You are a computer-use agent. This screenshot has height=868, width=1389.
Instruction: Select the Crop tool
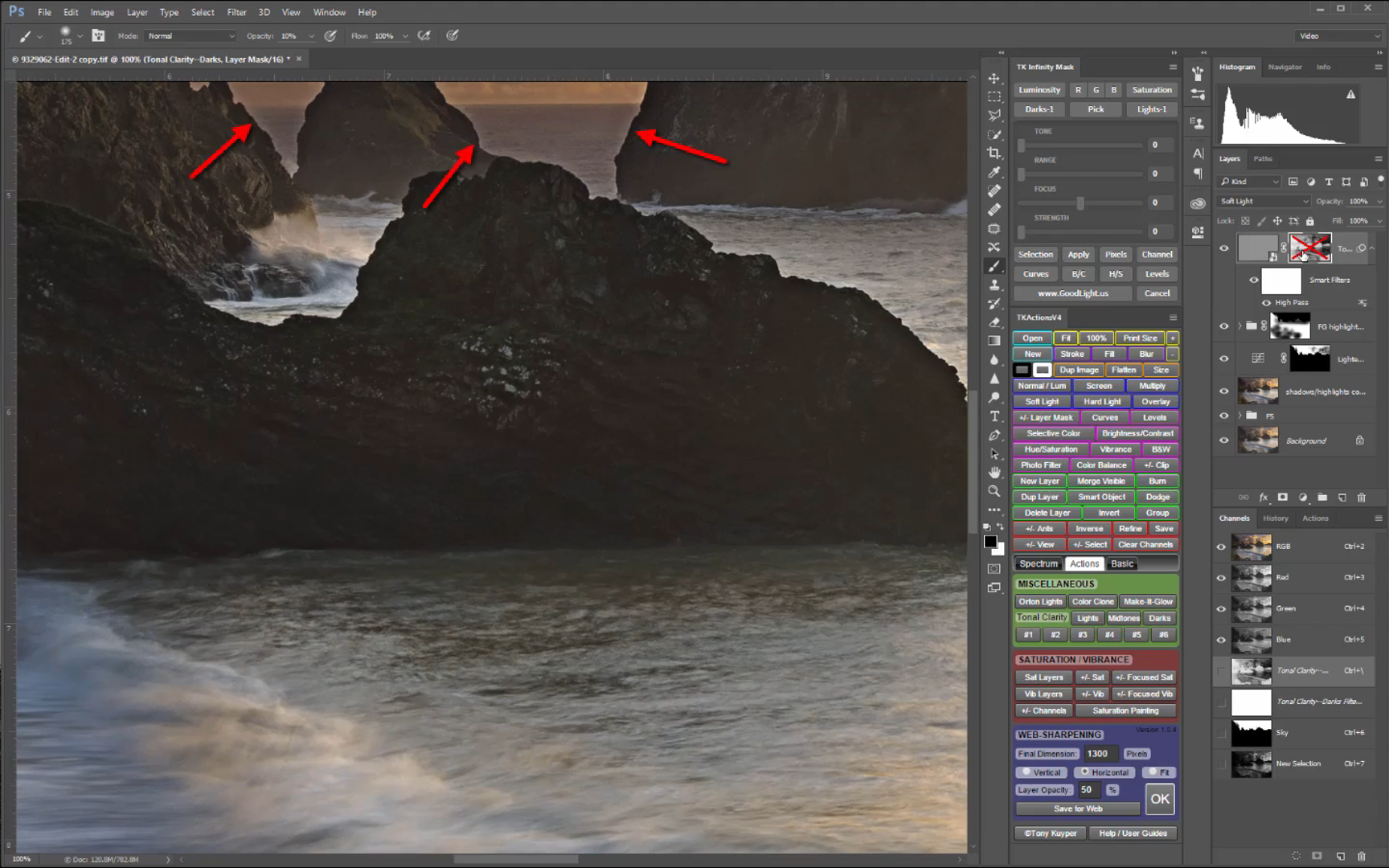click(994, 154)
